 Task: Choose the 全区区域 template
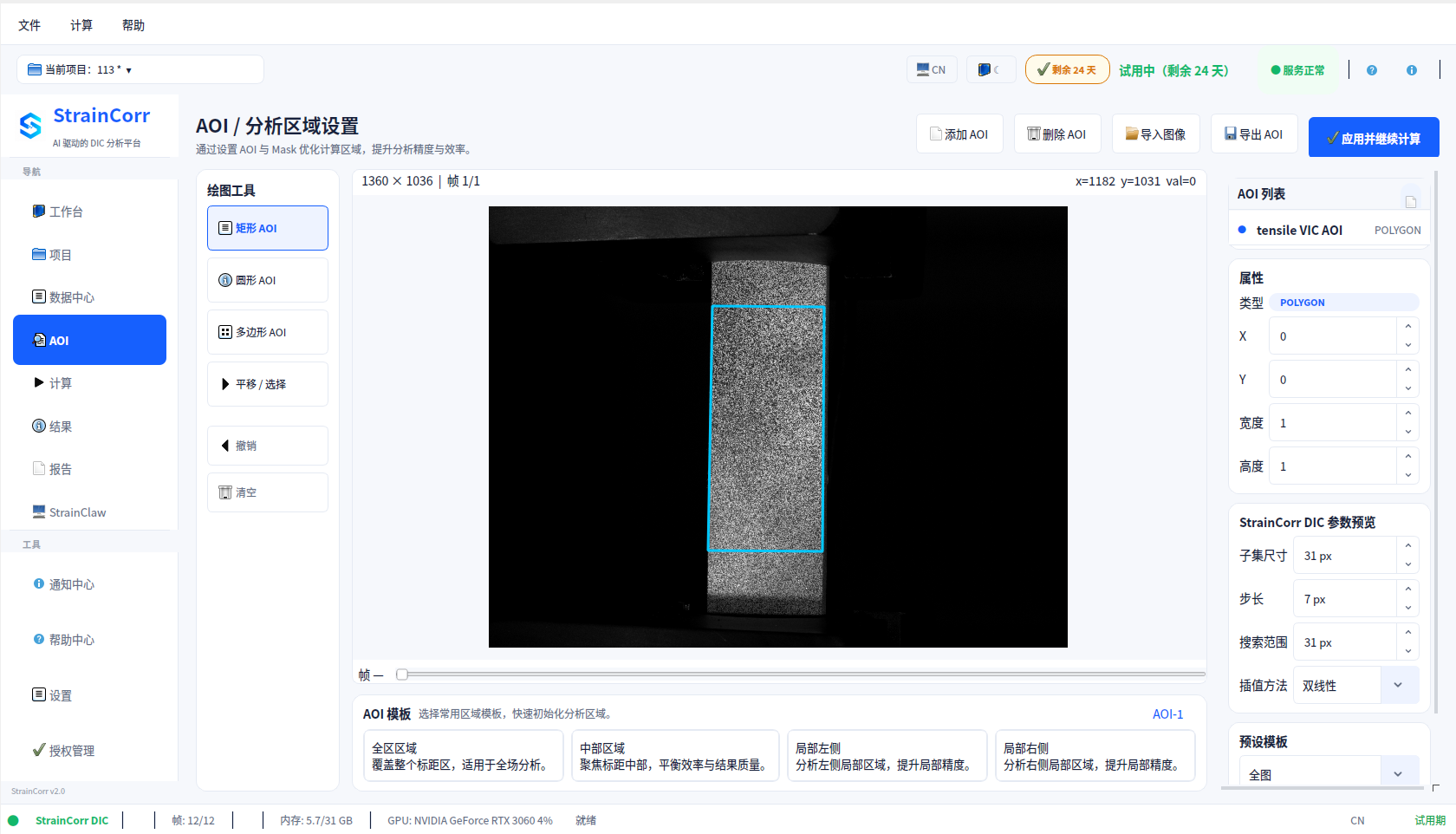point(463,756)
